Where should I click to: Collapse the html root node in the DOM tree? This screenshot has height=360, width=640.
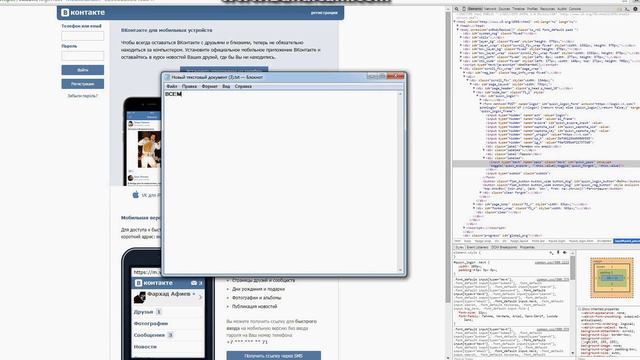coord(455,22)
